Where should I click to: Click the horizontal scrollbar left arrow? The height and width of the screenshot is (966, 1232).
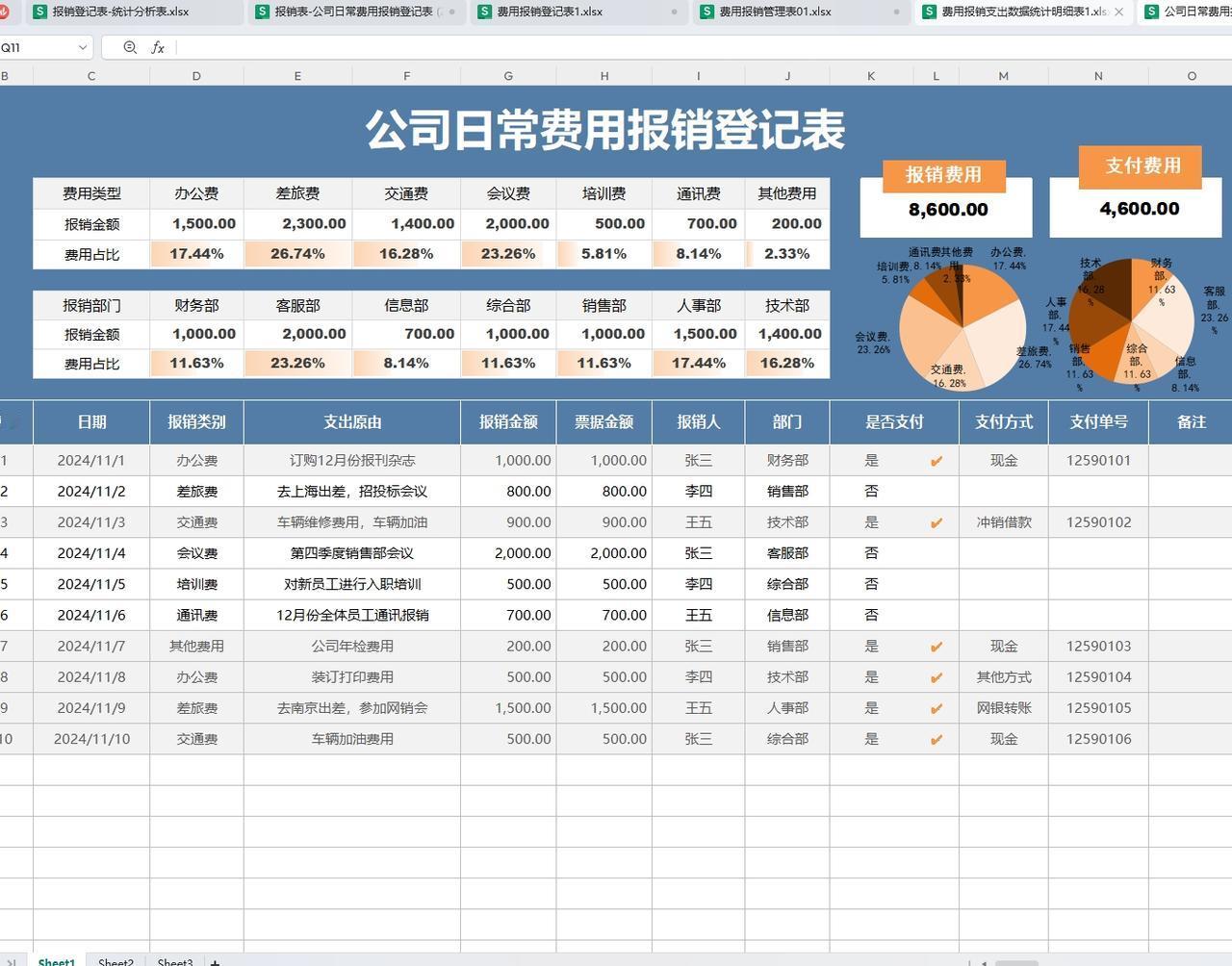pyautogui.click(x=984, y=962)
